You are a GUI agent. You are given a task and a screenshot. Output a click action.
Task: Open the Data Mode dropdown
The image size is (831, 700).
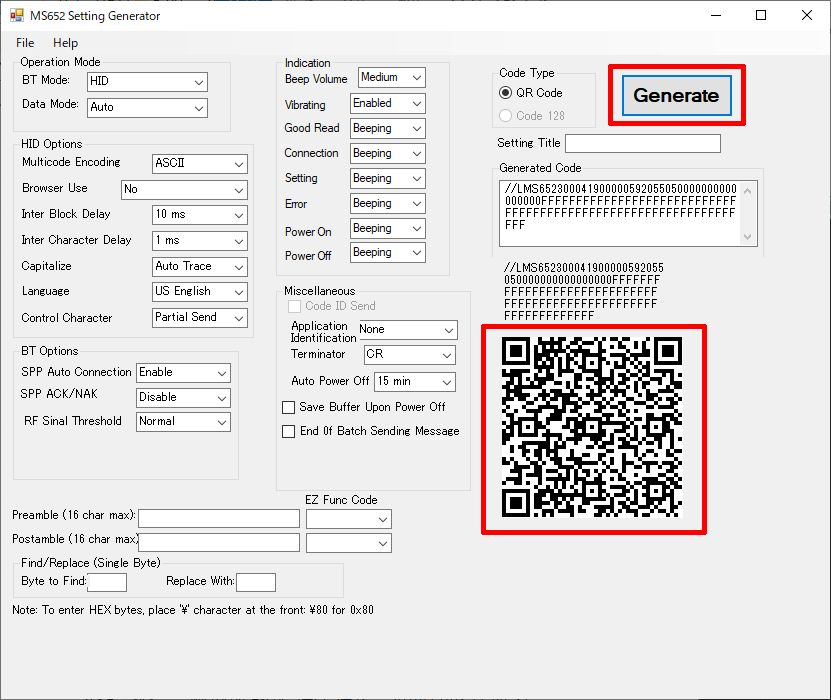[x=147, y=108]
